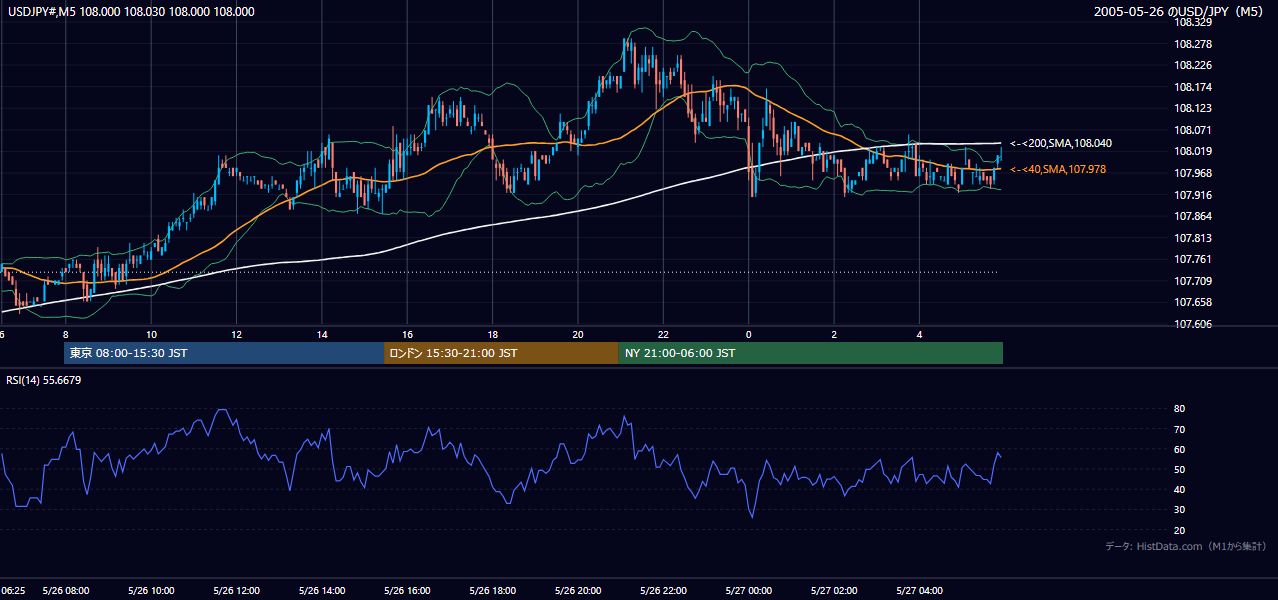Click the 107.761 price axis label
1278x600 pixels.
[1194, 259]
